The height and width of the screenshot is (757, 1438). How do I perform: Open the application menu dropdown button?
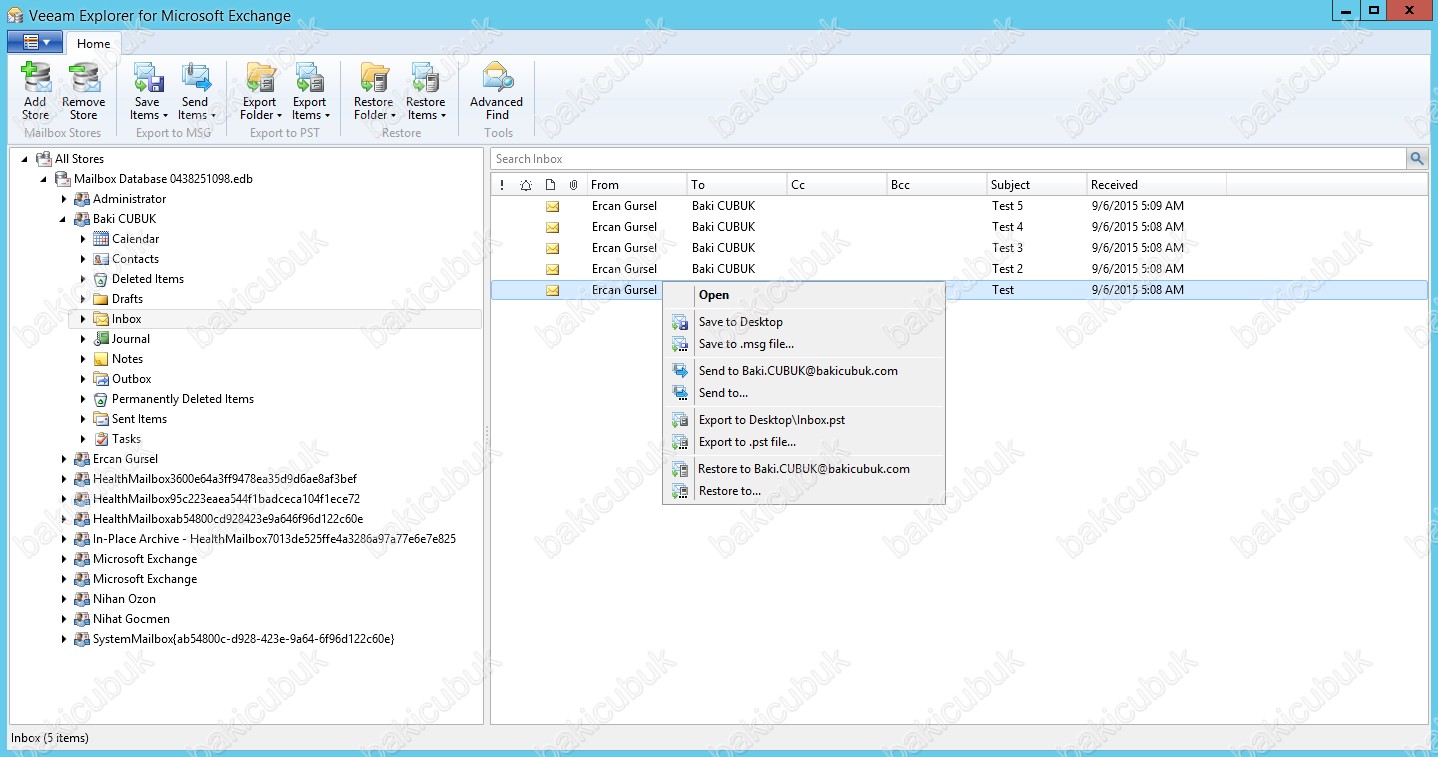coord(35,42)
